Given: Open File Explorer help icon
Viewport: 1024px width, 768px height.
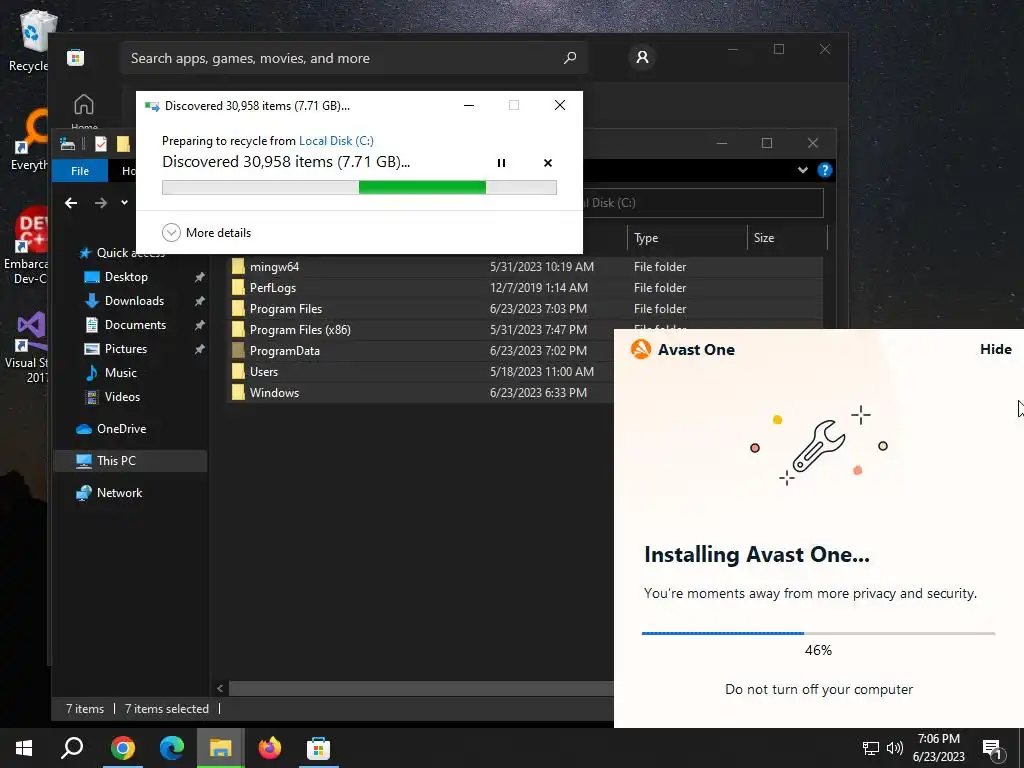Looking at the screenshot, I should coord(824,170).
